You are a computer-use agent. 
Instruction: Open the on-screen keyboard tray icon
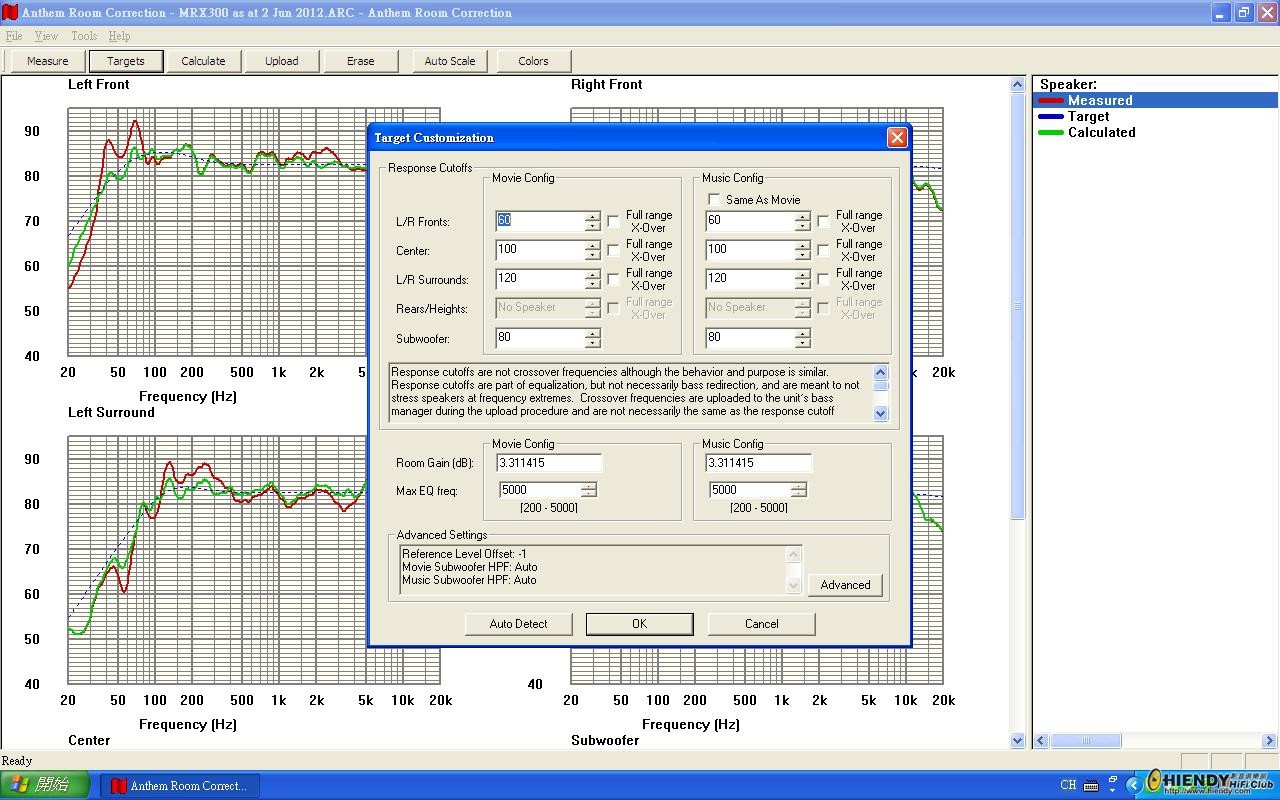click(x=1091, y=785)
